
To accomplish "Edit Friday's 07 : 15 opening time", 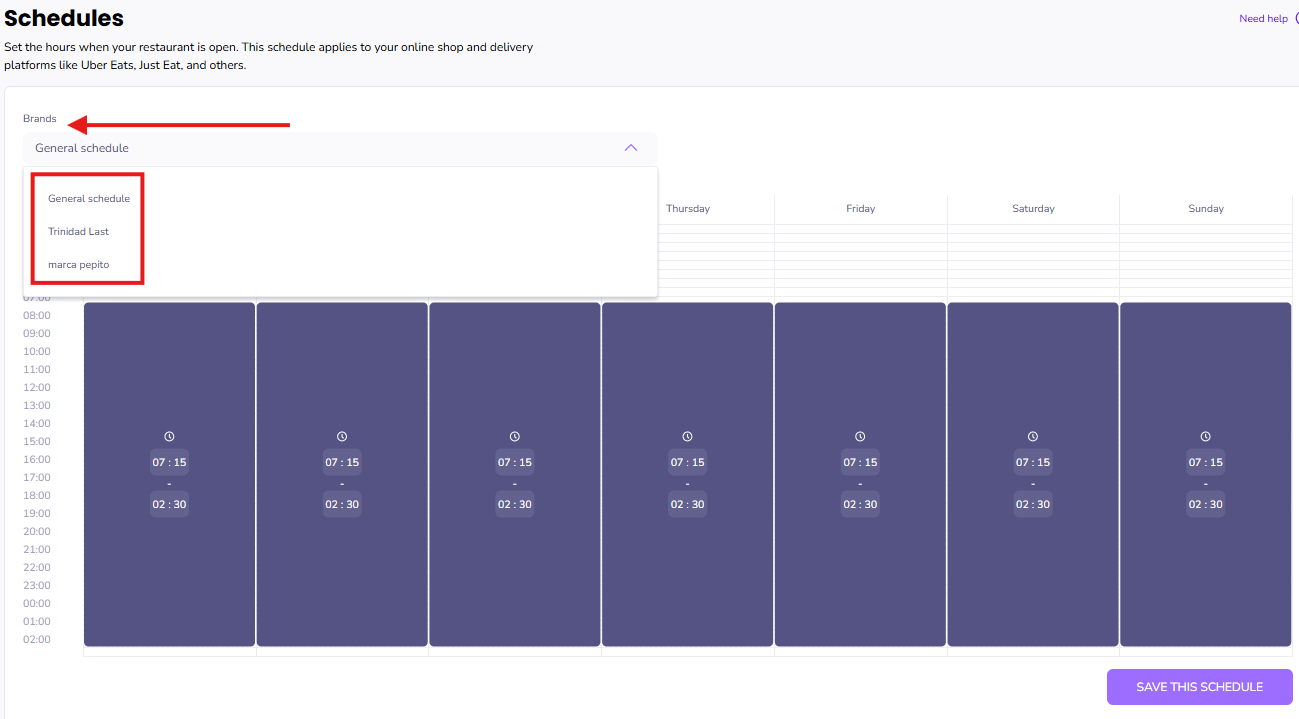I will [x=860, y=462].
